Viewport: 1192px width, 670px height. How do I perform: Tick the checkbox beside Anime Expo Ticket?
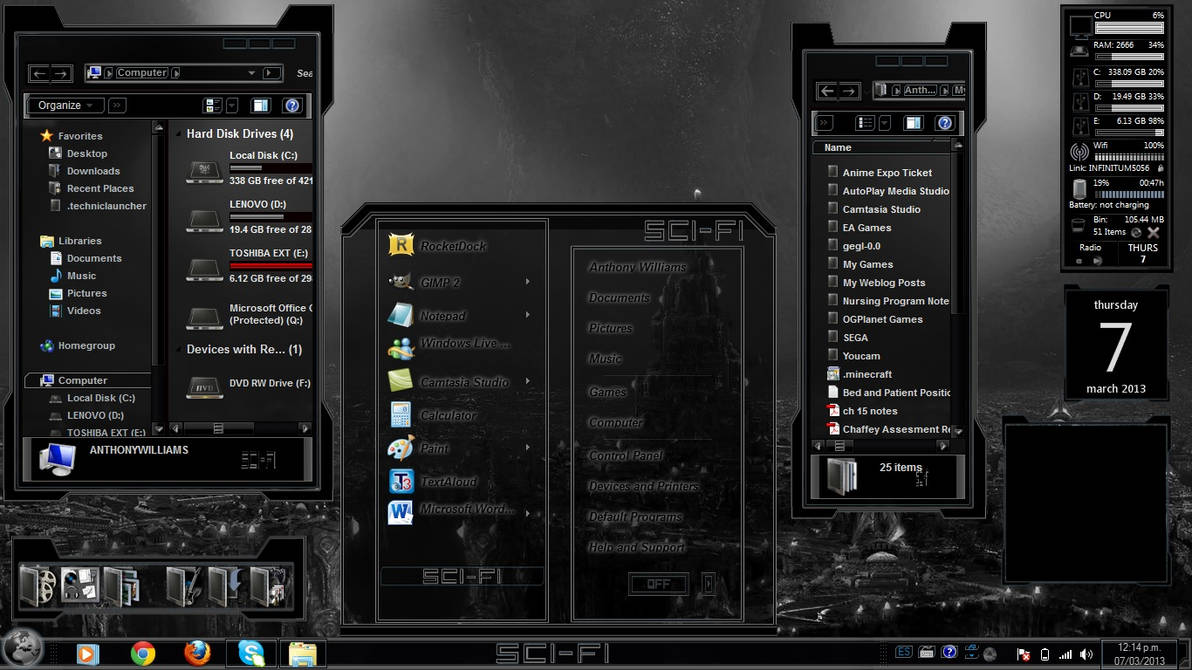(x=832, y=172)
